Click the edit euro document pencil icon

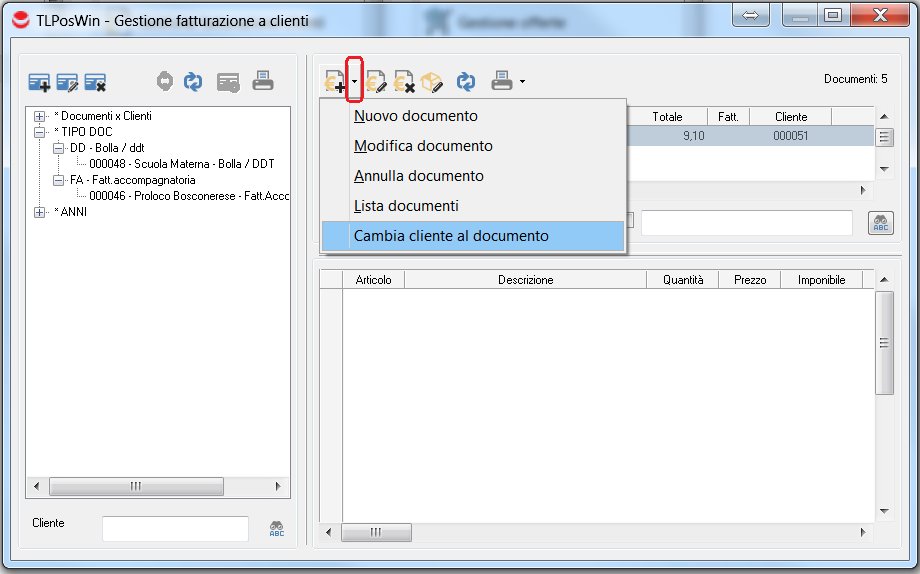[x=376, y=82]
